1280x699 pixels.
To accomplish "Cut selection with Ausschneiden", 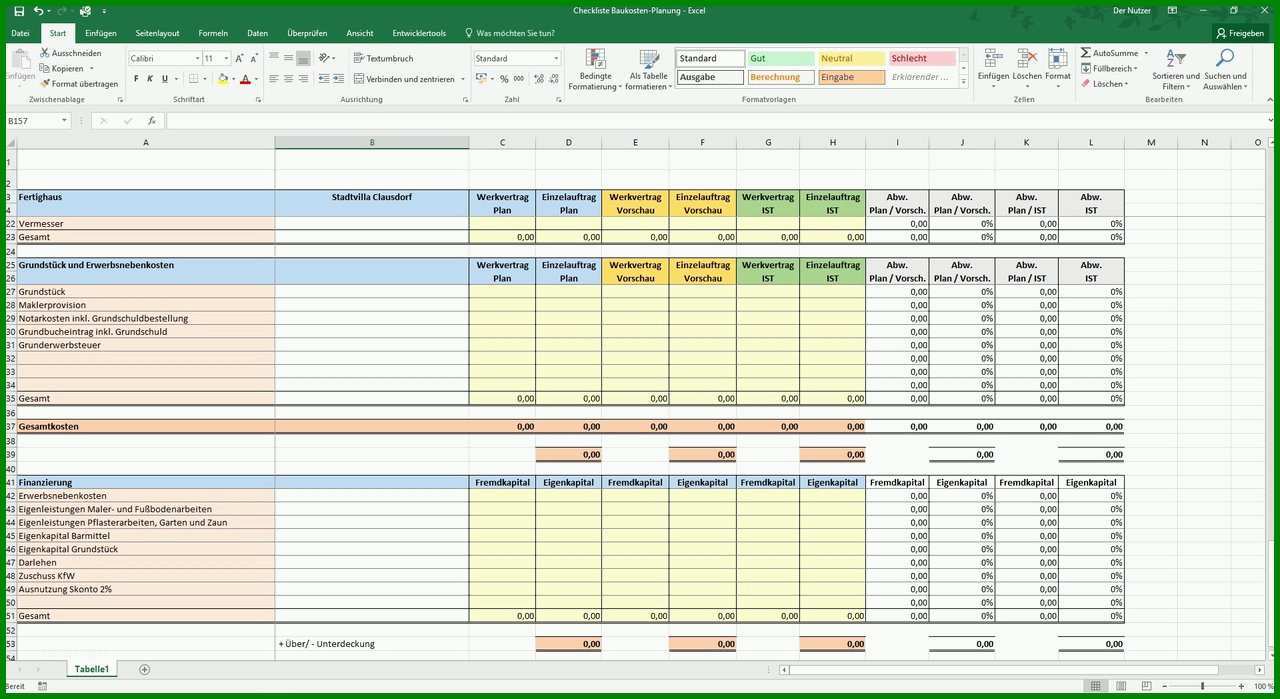I will [x=71, y=53].
